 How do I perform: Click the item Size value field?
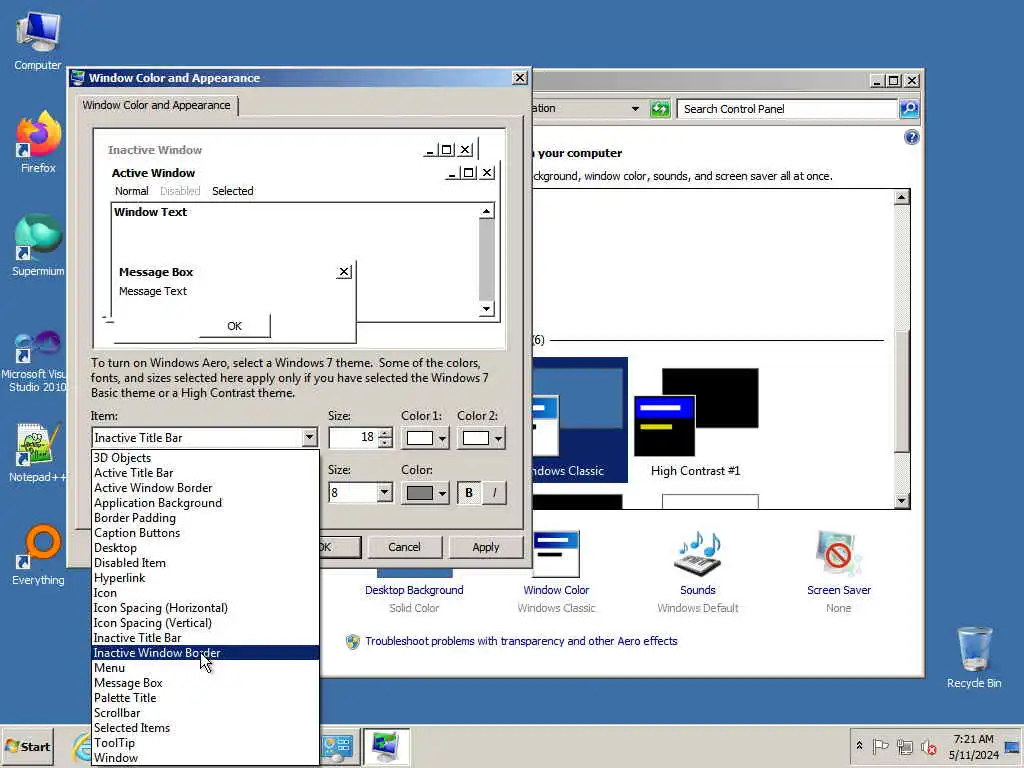coord(353,438)
